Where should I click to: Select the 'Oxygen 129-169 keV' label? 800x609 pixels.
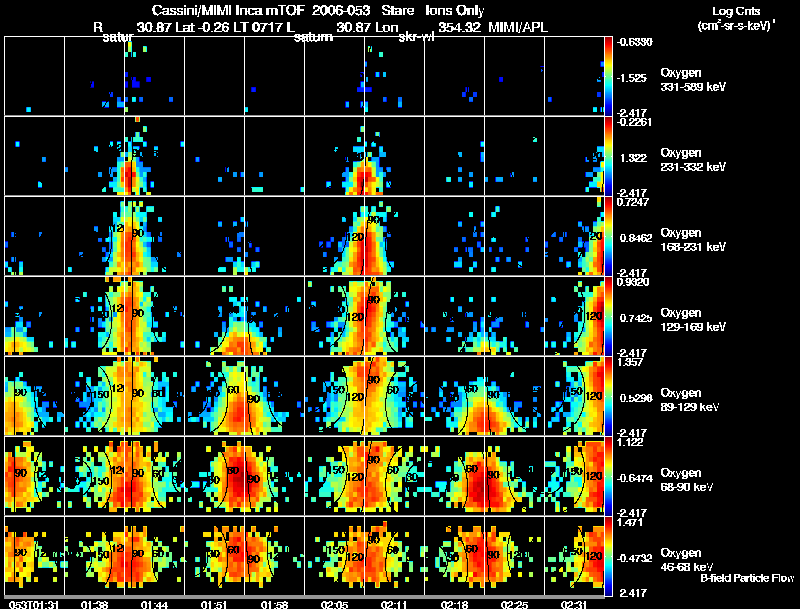693,320
